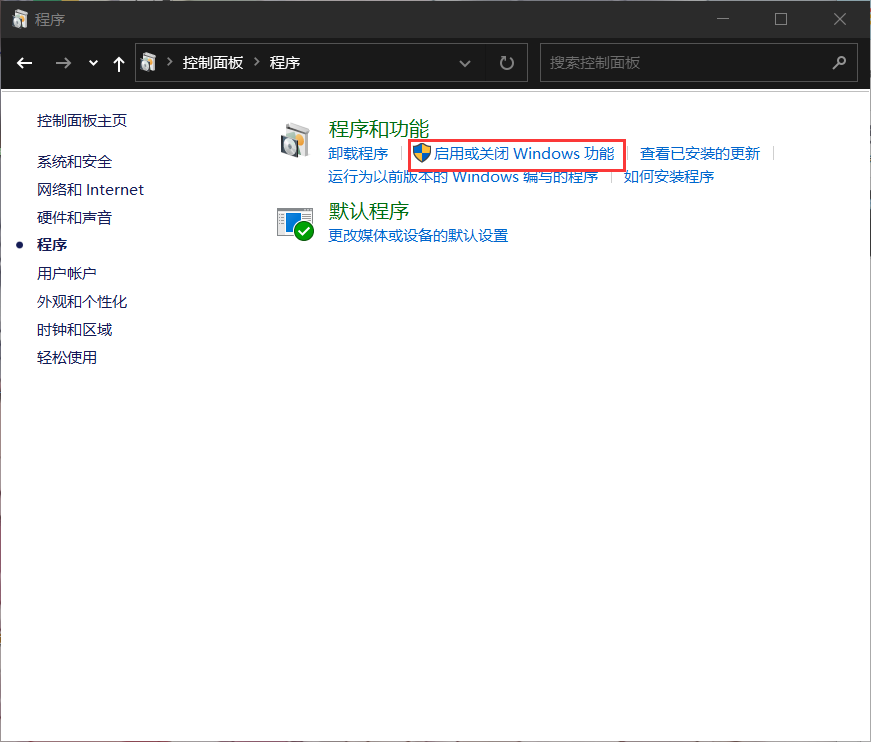Open 网络和 Internet category
This screenshot has height=742, width=871.
90,190
